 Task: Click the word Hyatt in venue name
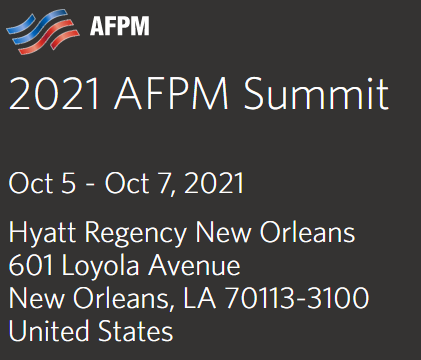(42, 233)
